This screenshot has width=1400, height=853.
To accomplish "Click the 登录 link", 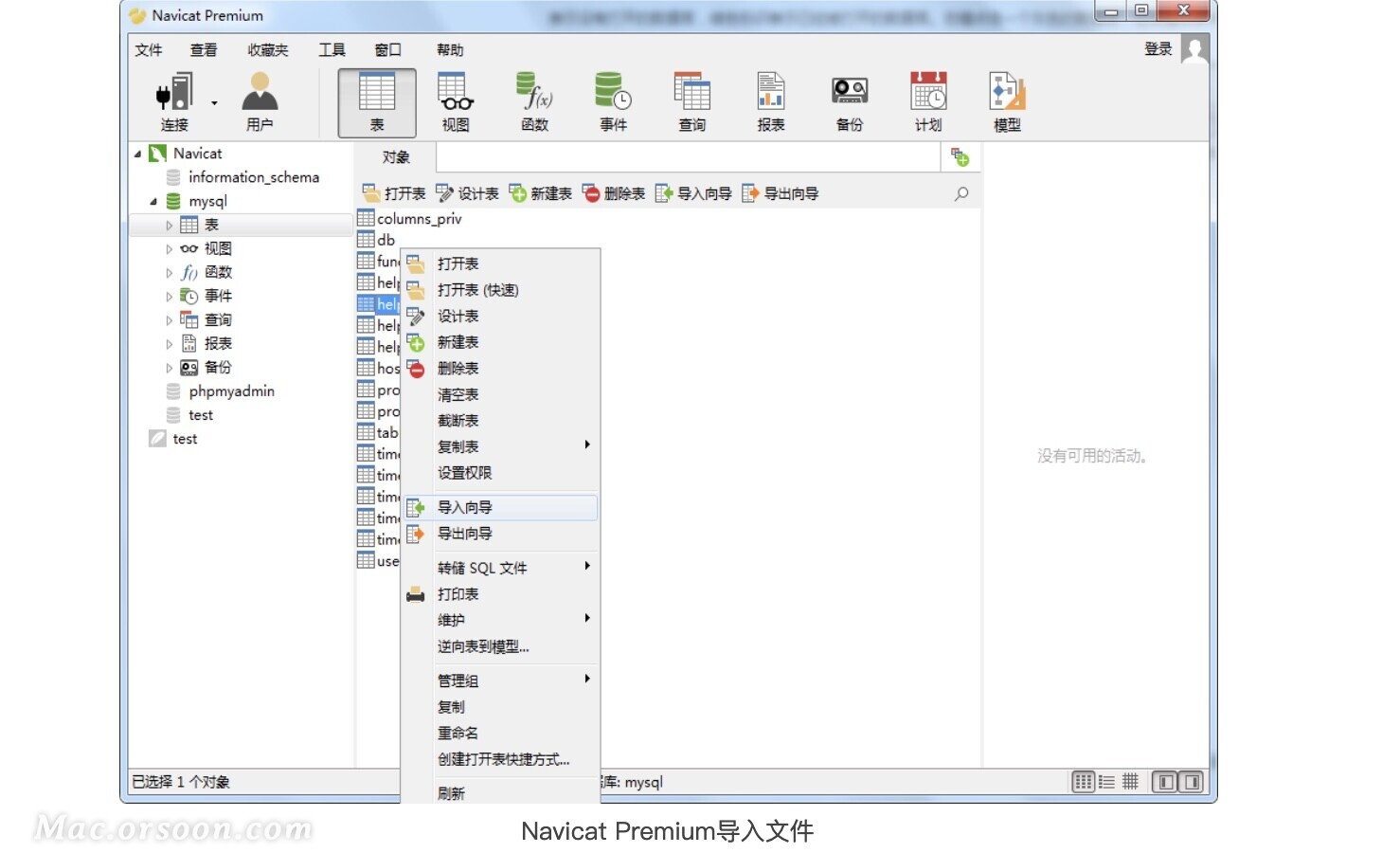I will (1158, 49).
